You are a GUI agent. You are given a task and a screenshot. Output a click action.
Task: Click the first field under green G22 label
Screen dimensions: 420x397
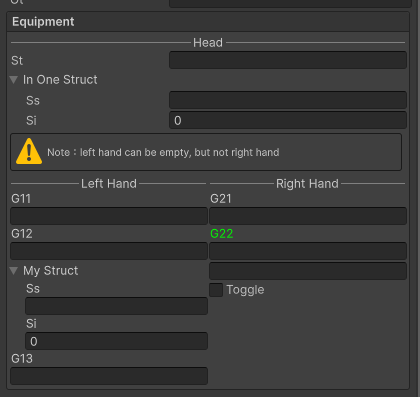click(308, 251)
